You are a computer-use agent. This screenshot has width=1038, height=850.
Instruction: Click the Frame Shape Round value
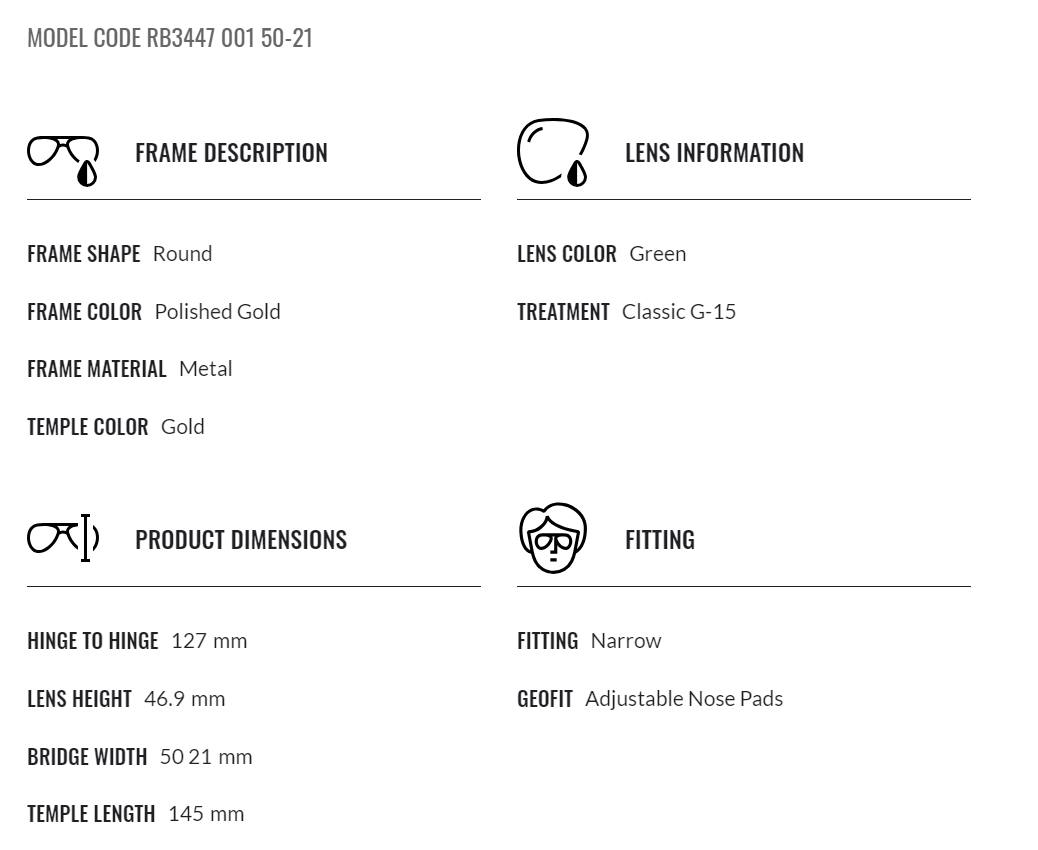click(x=182, y=254)
